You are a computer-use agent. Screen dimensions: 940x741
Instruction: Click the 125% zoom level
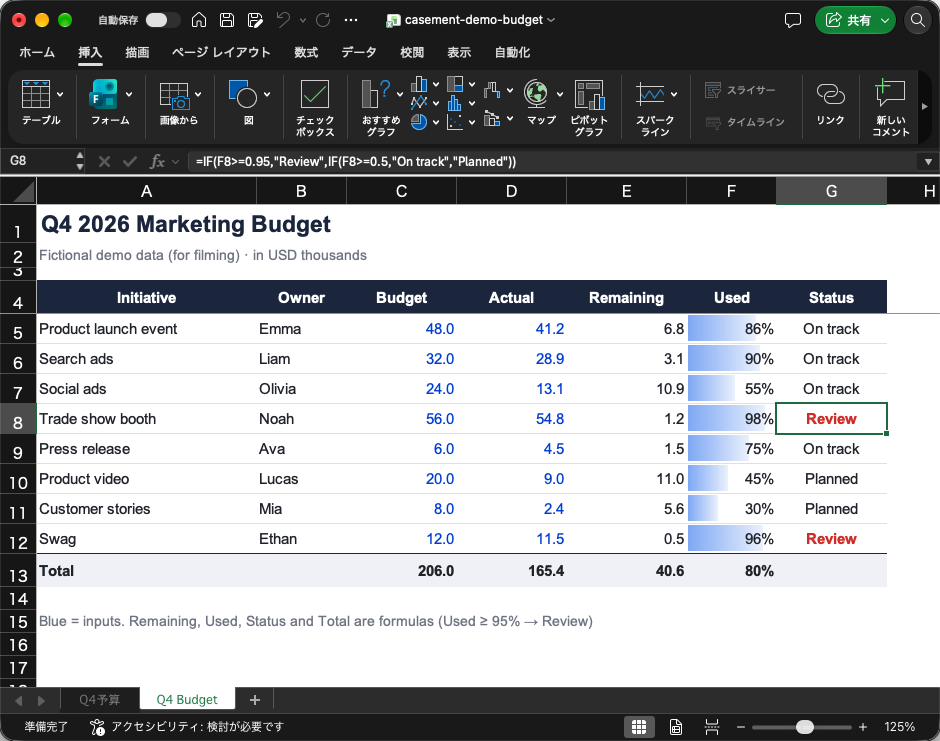tap(899, 727)
